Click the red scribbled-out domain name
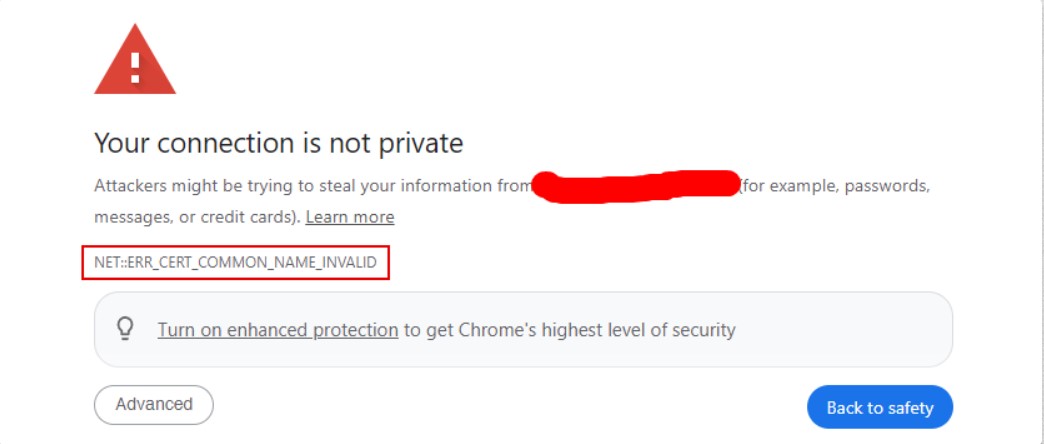1044x444 pixels. click(x=637, y=186)
